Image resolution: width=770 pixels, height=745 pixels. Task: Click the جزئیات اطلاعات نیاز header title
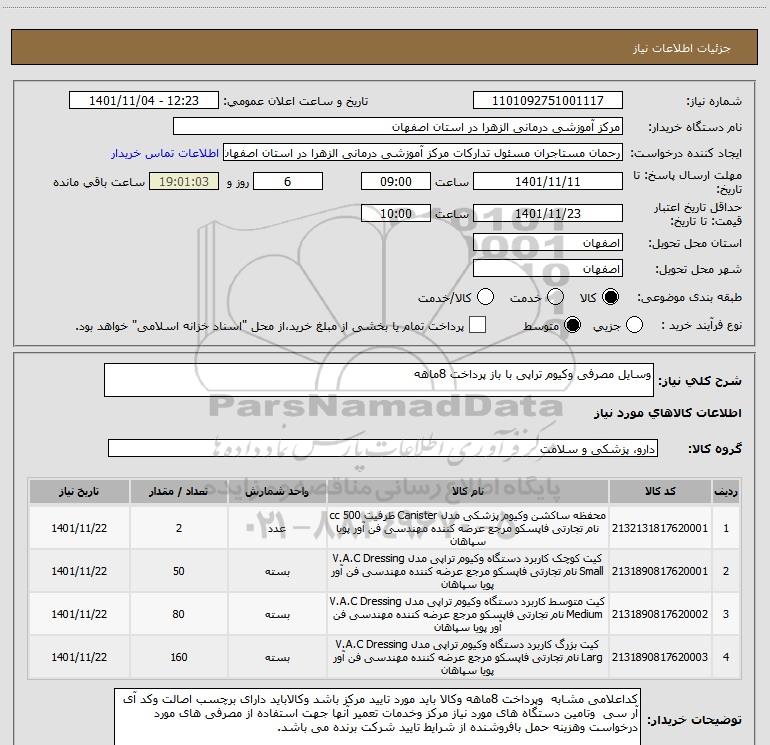click(x=682, y=48)
